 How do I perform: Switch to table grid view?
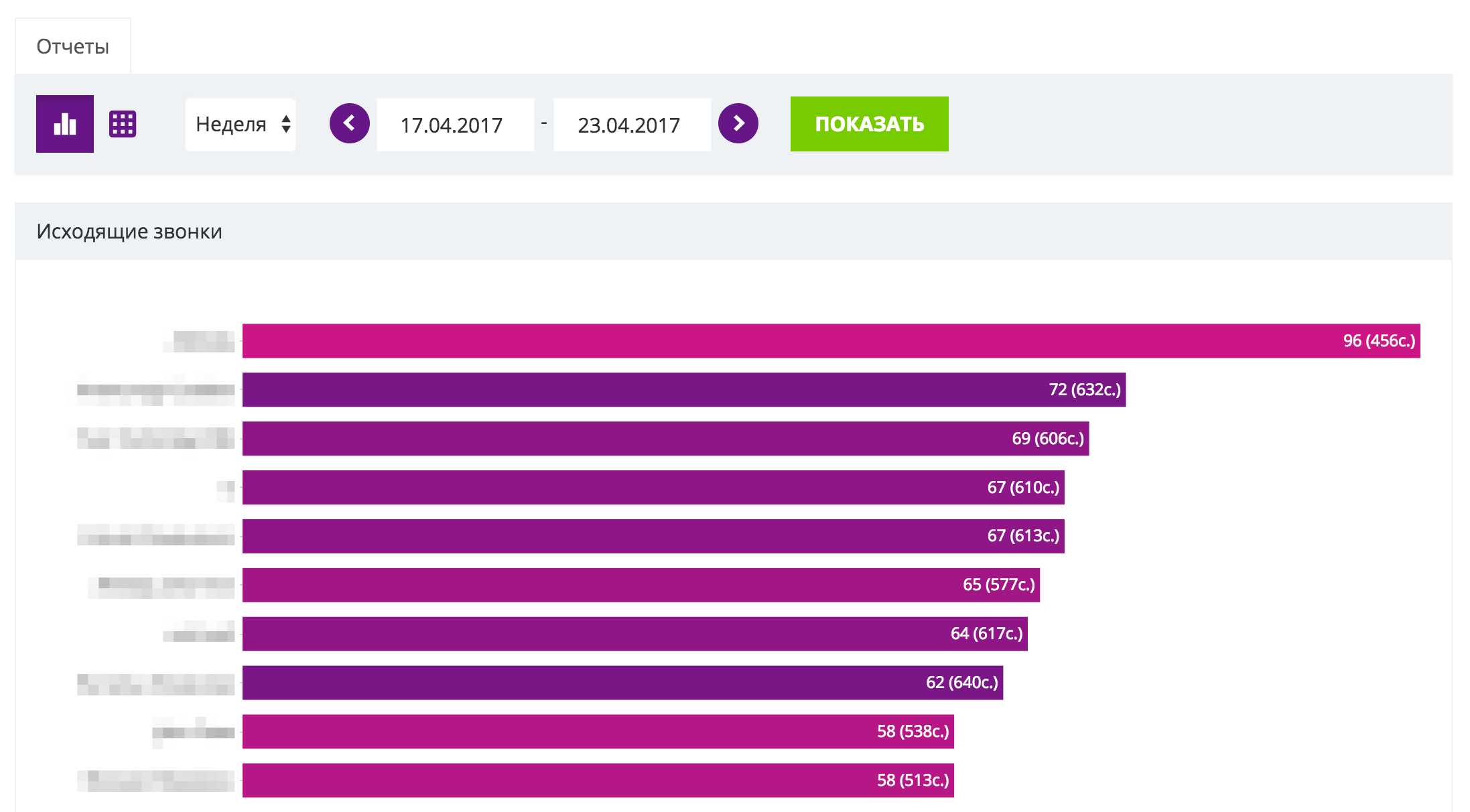(123, 124)
